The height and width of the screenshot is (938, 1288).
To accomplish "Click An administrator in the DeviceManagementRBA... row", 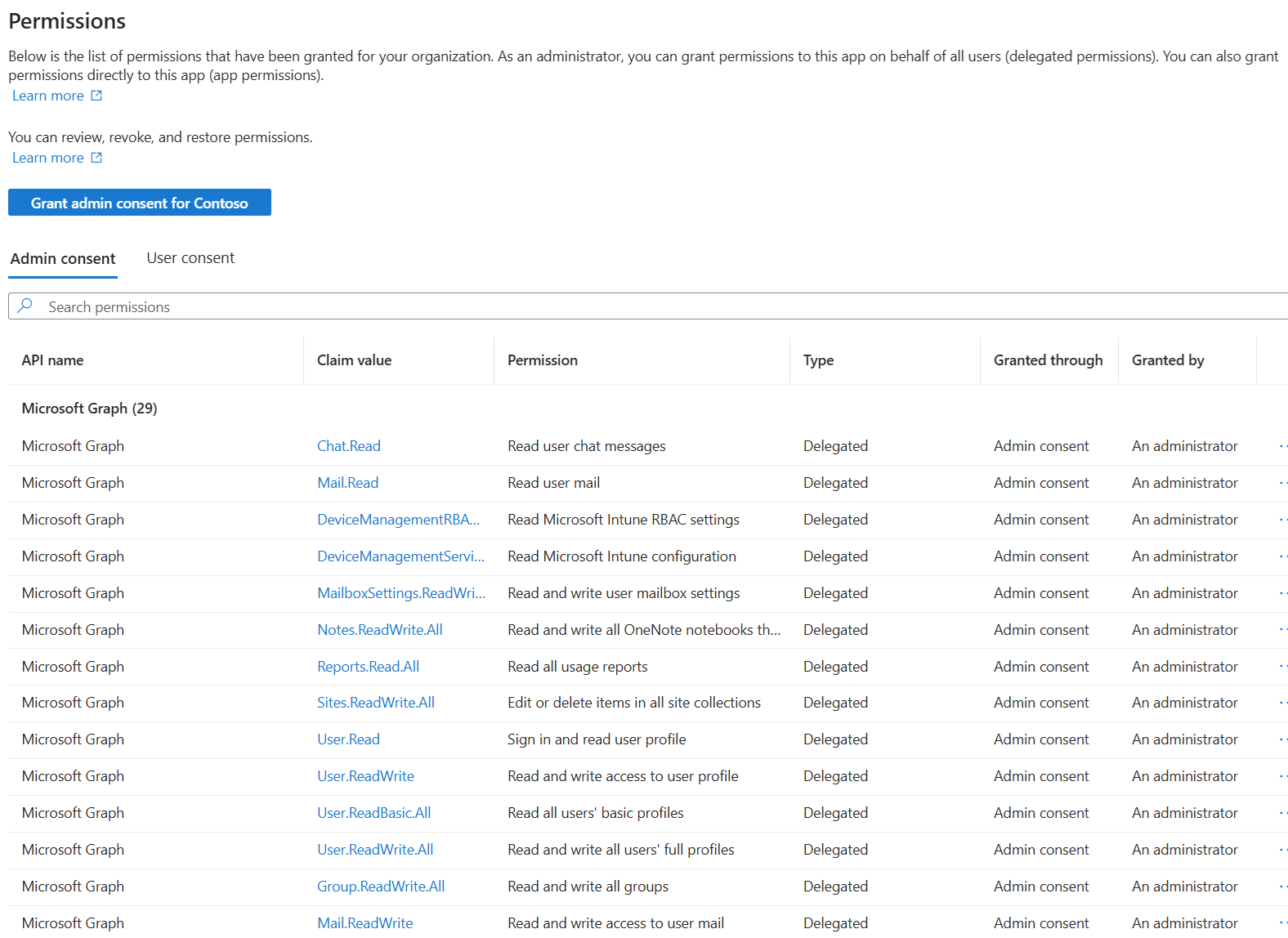I will (1185, 520).
